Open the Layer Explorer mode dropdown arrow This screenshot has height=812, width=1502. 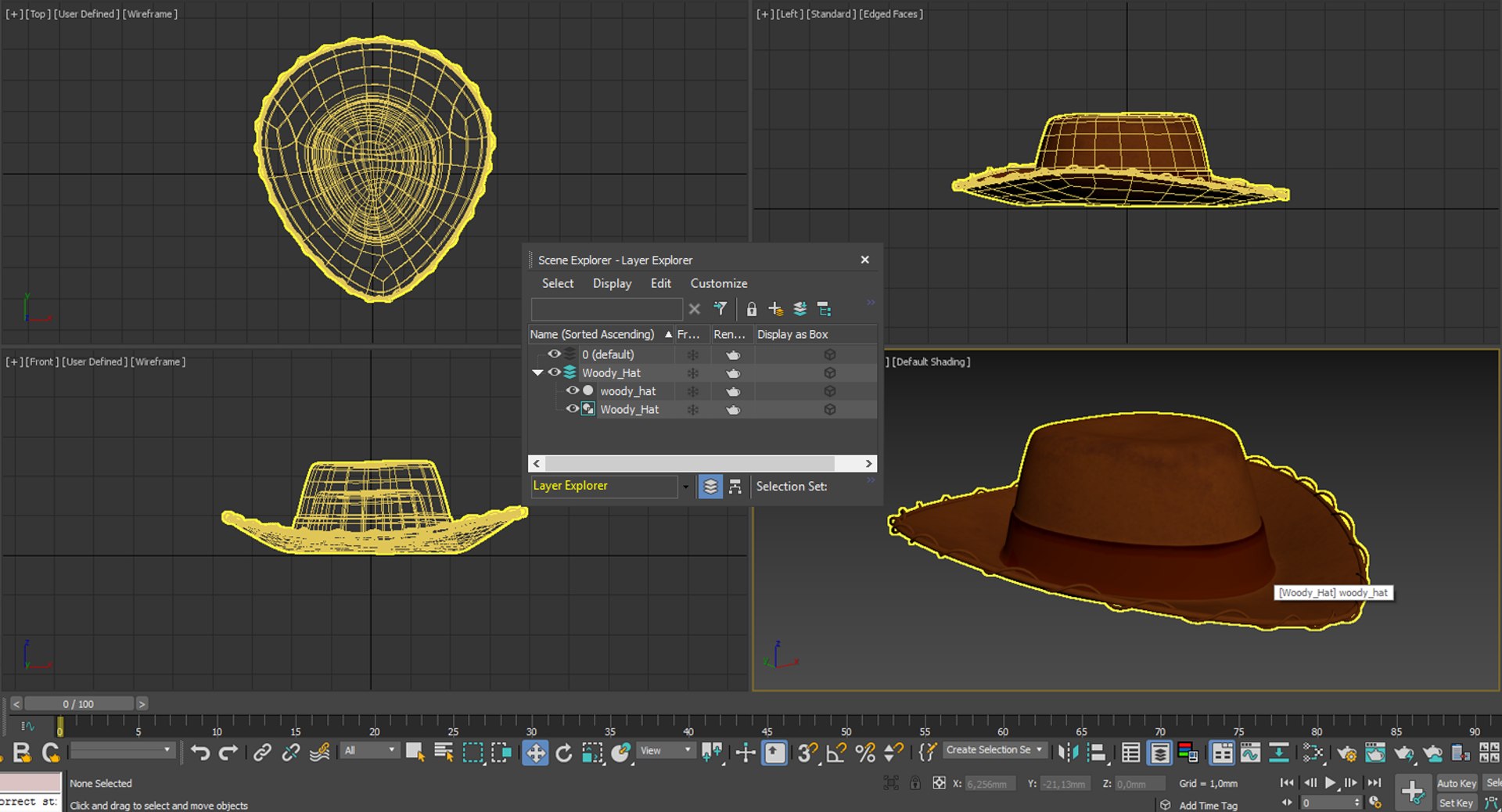pyautogui.click(x=685, y=487)
